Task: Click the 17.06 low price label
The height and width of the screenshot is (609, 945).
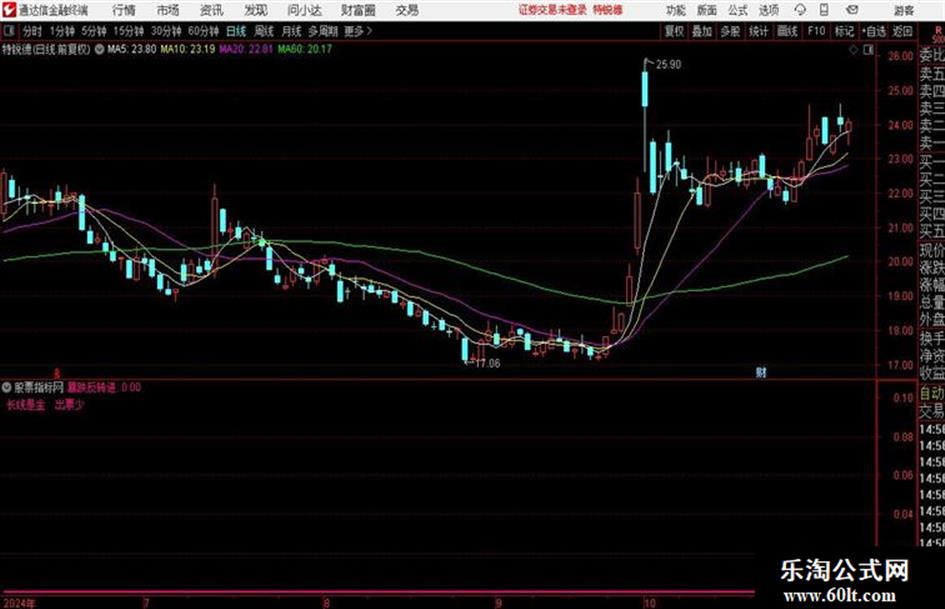Action: [x=488, y=364]
